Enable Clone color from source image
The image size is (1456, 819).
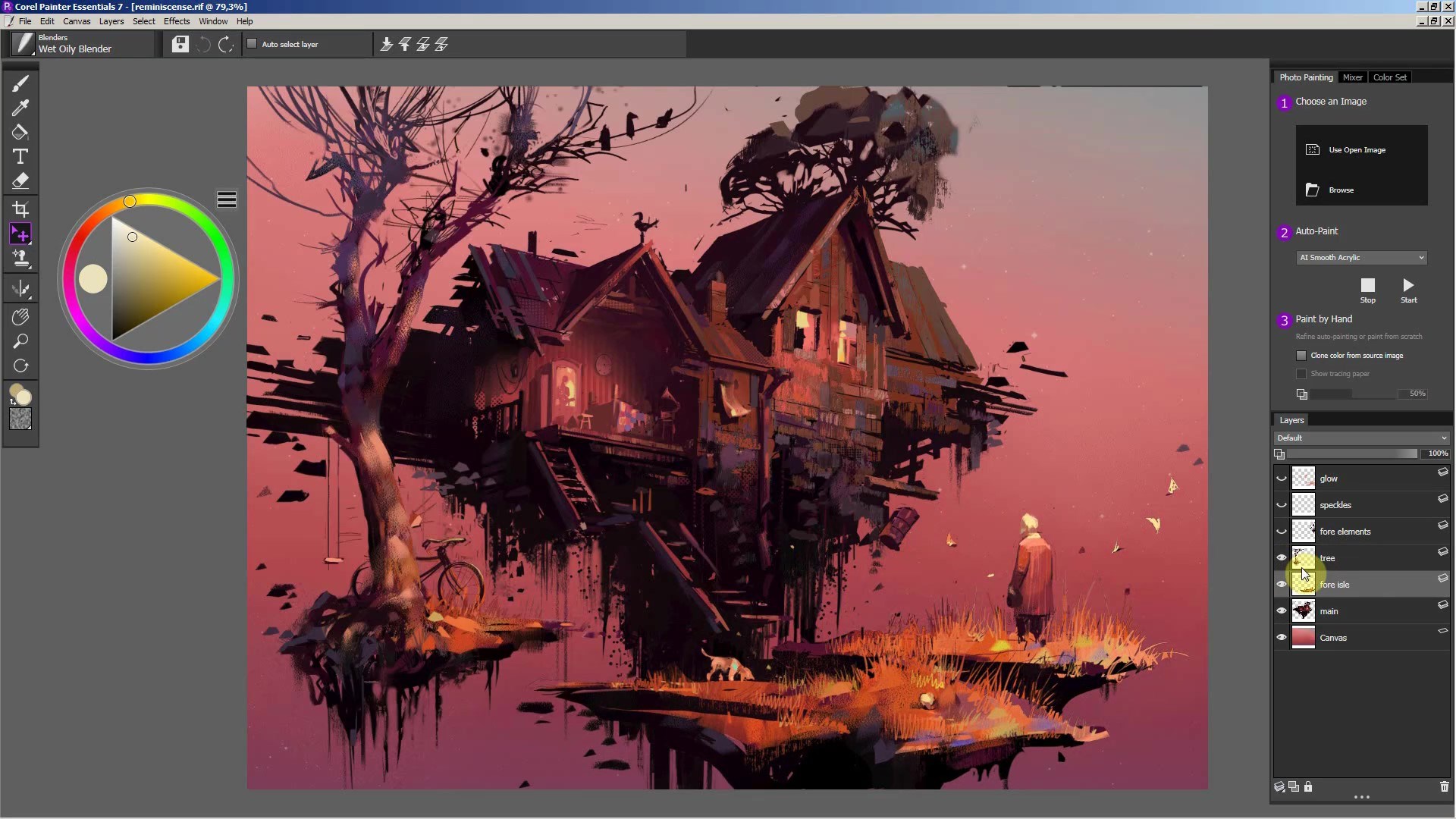click(1301, 356)
